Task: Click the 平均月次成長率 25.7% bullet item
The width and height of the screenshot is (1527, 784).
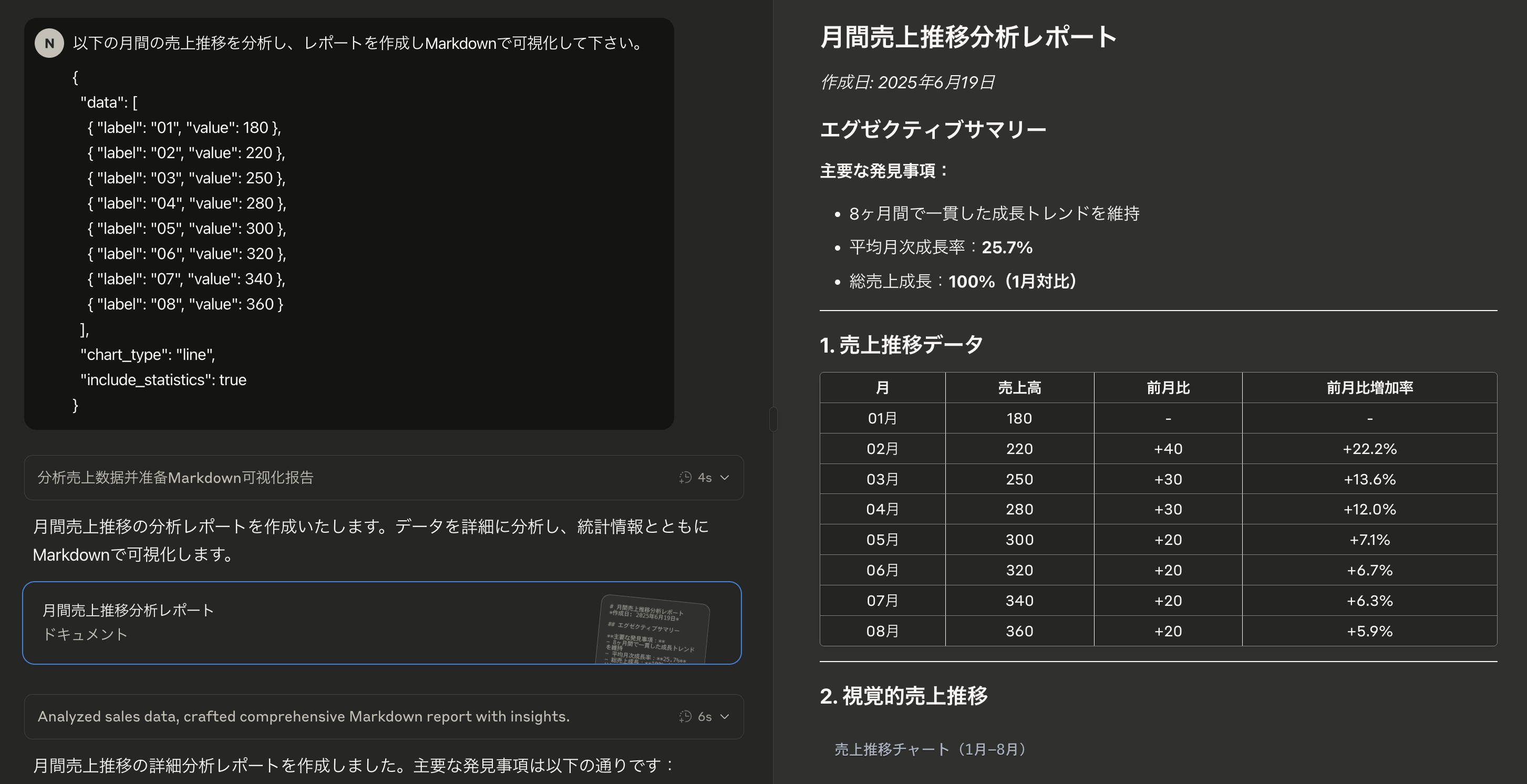Action: click(x=940, y=247)
